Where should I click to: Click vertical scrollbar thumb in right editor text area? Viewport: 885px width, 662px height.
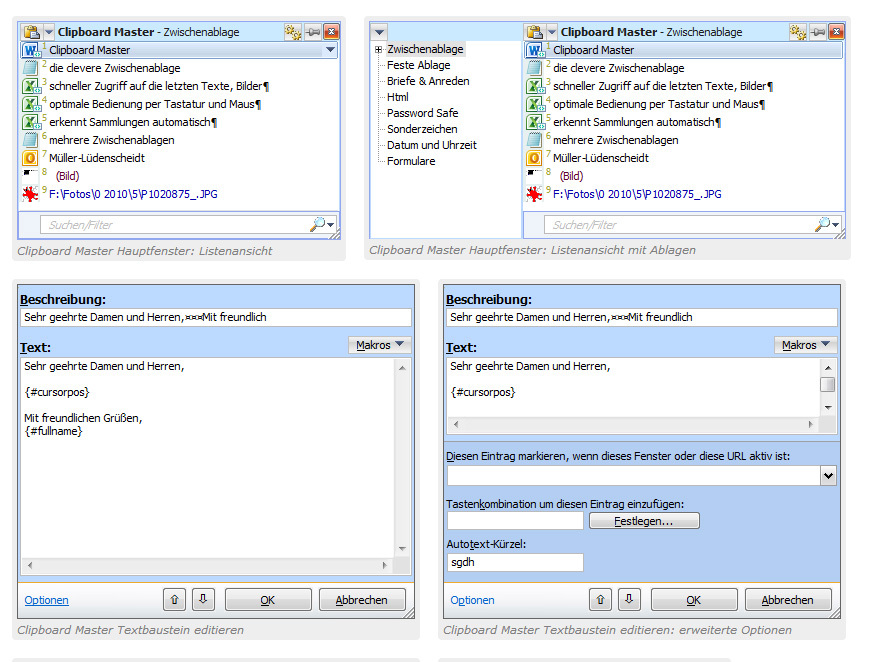pos(828,384)
